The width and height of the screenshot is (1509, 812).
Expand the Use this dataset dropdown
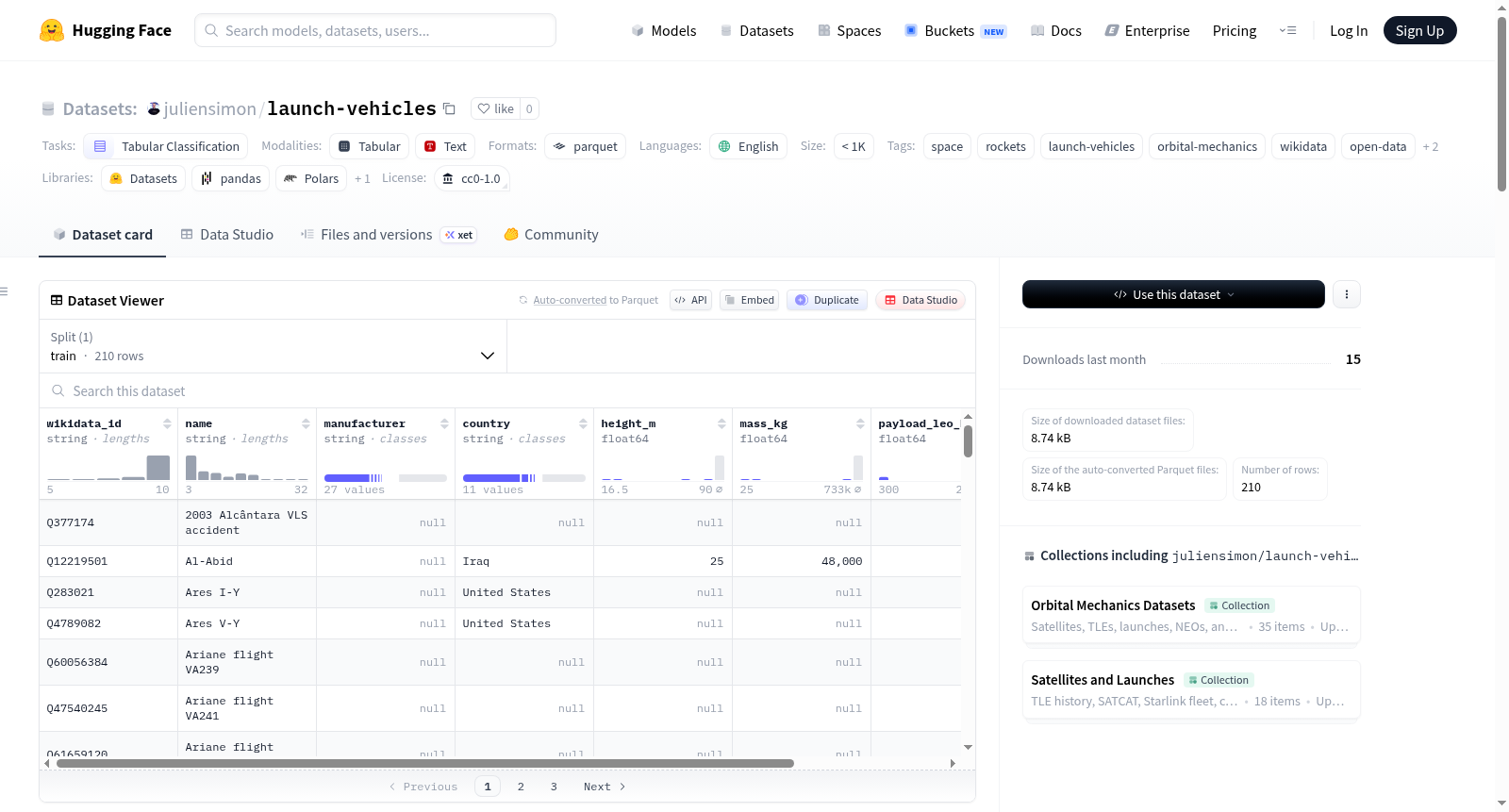coord(1173,294)
